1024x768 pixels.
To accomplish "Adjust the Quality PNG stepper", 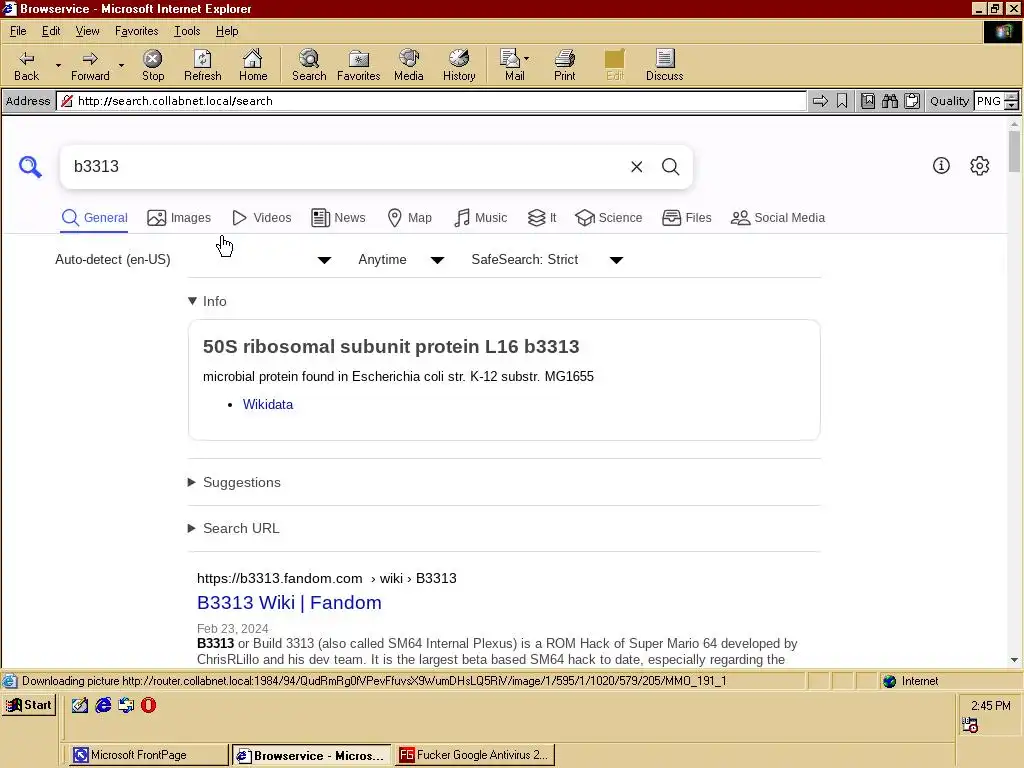I will click(1012, 101).
